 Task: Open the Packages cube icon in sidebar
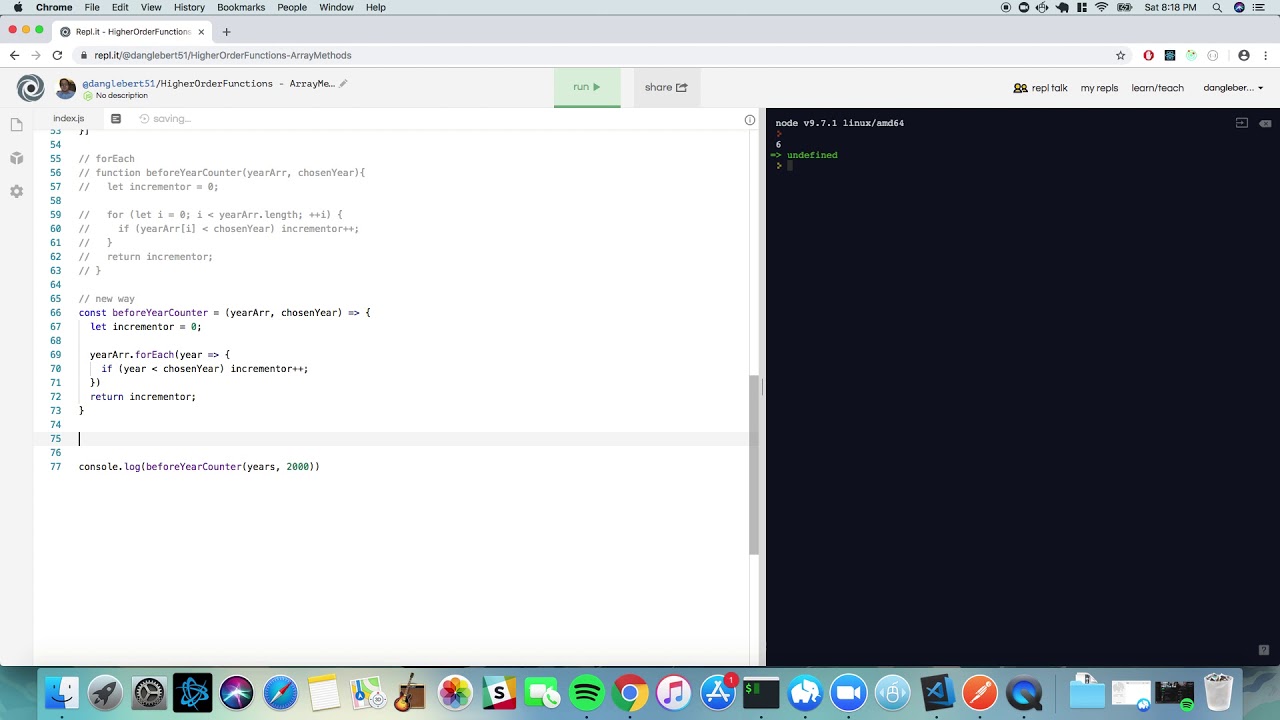click(16, 158)
